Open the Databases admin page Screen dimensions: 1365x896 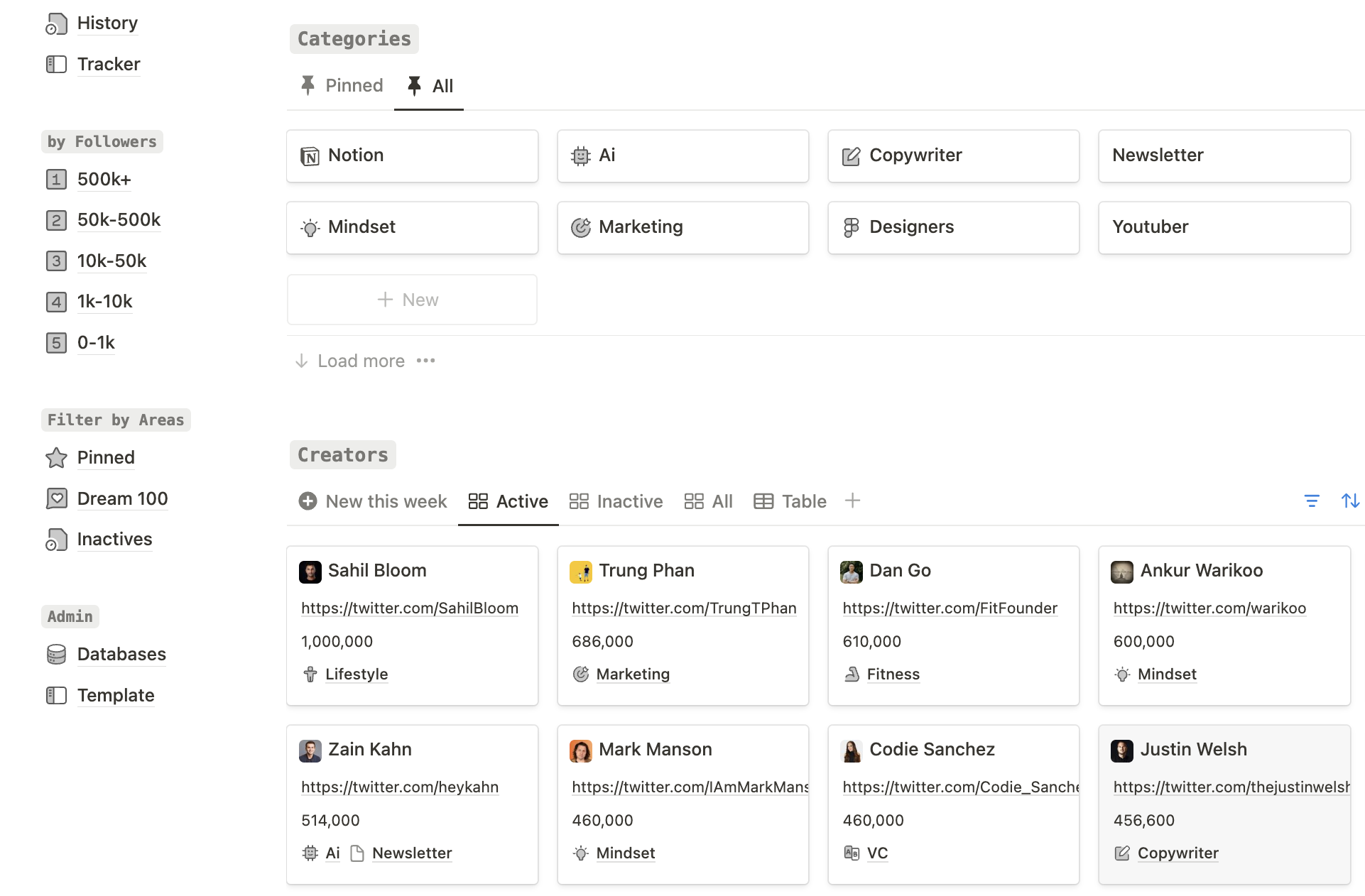tap(121, 654)
